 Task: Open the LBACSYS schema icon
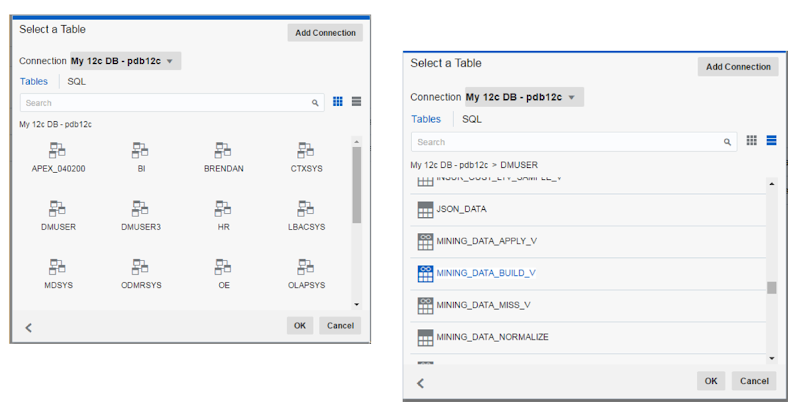point(306,209)
